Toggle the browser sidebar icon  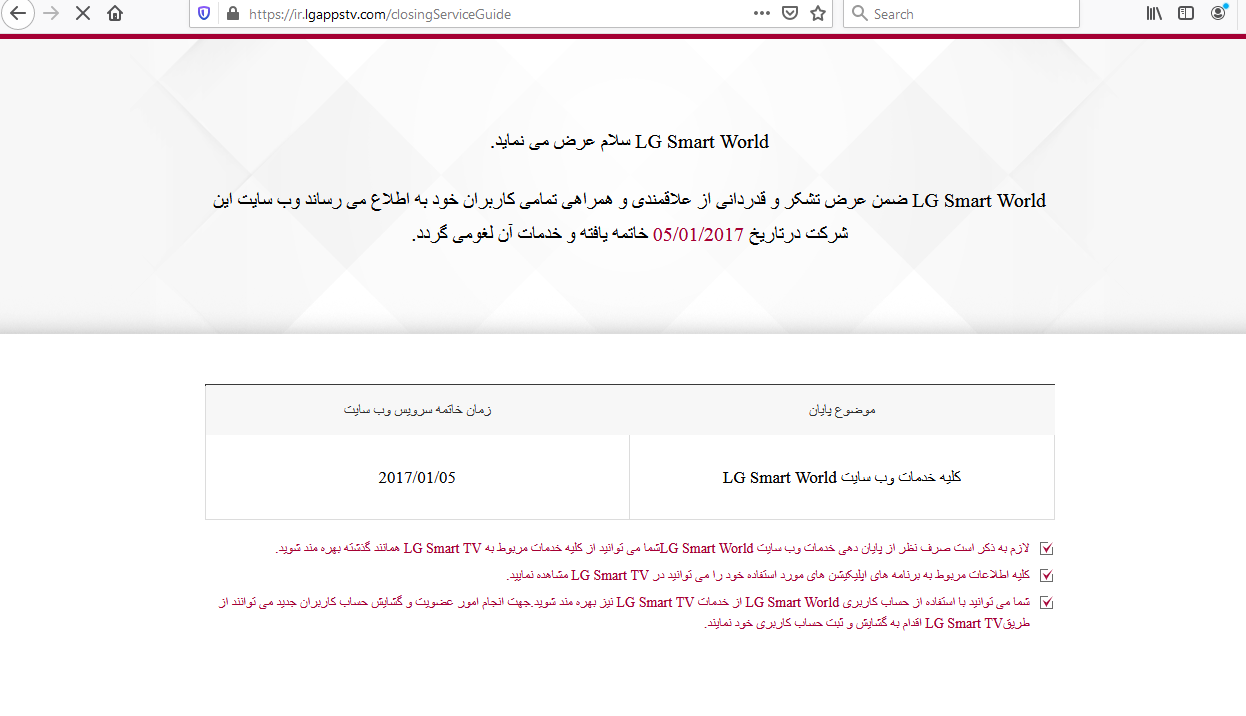pos(1186,13)
